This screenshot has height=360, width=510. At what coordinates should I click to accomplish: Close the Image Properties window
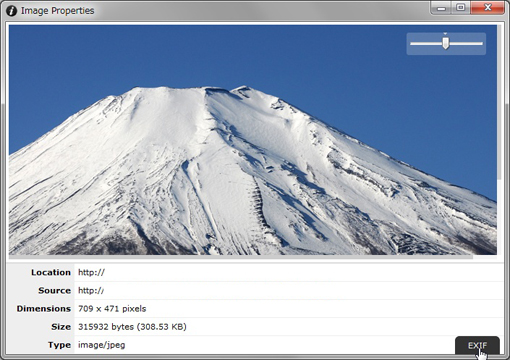(487, 8)
